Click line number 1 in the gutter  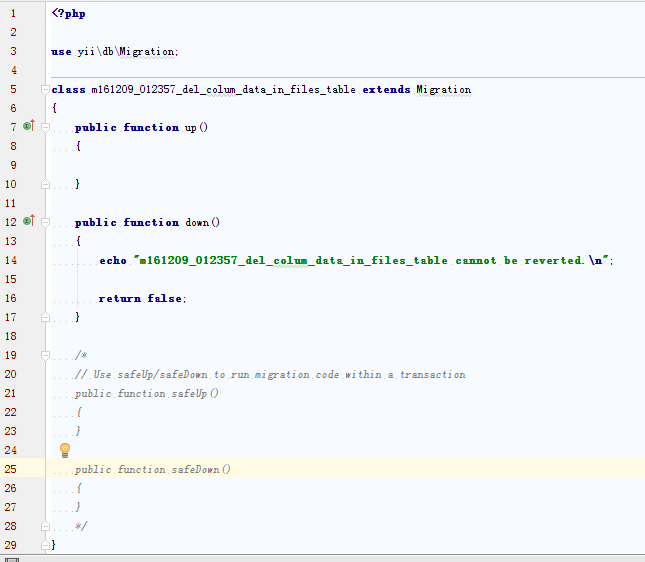point(13,14)
